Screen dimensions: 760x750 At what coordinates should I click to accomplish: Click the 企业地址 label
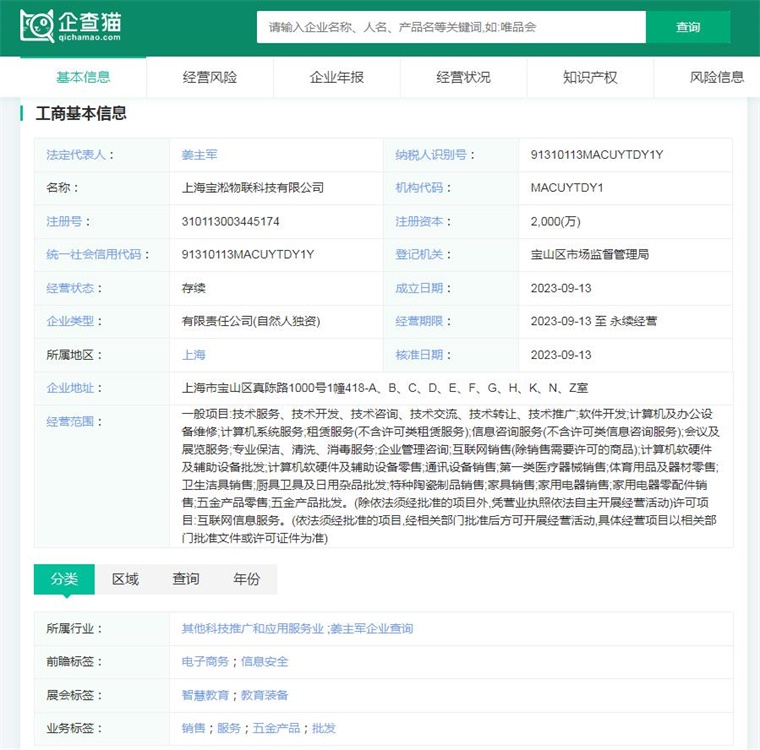click(70, 388)
